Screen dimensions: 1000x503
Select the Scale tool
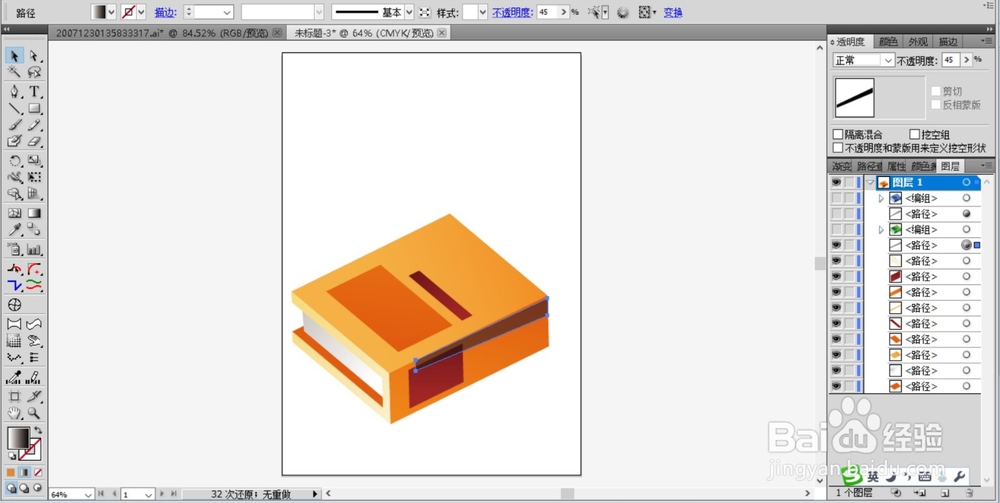[34, 161]
